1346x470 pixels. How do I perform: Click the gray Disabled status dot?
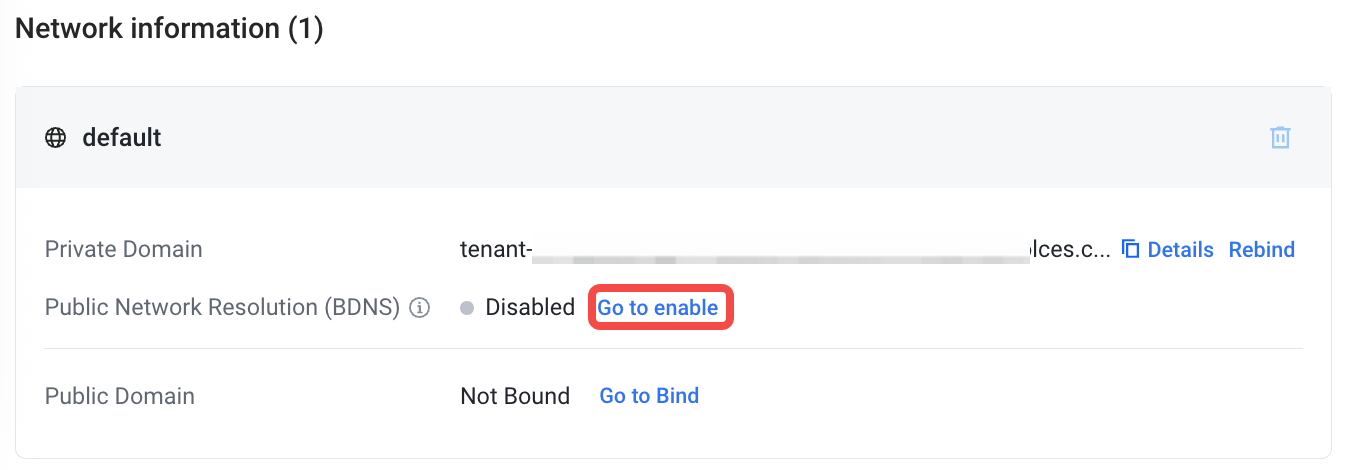click(467, 308)
